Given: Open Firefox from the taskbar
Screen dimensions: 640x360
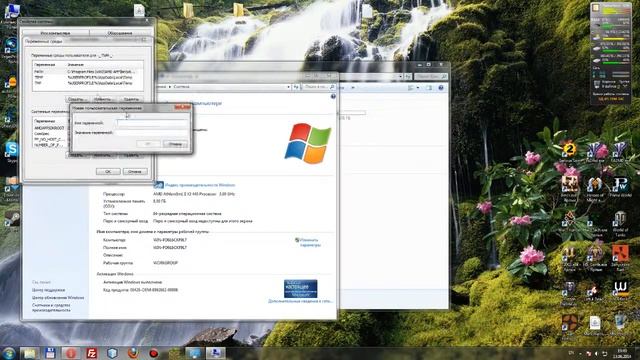Looking at the screenshot, I should tap(133, 353).
